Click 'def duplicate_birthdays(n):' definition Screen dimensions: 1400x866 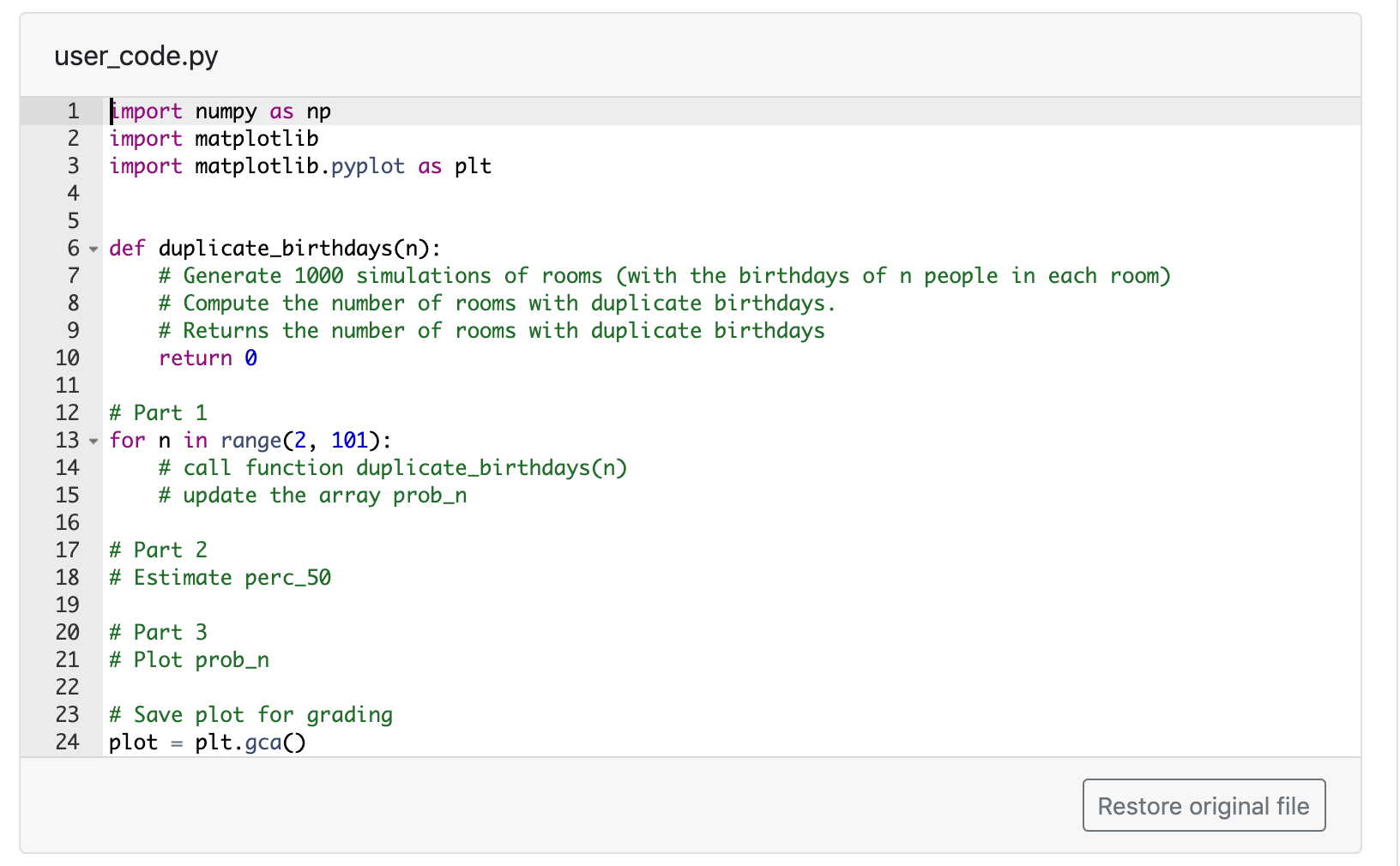click(275, 249)
